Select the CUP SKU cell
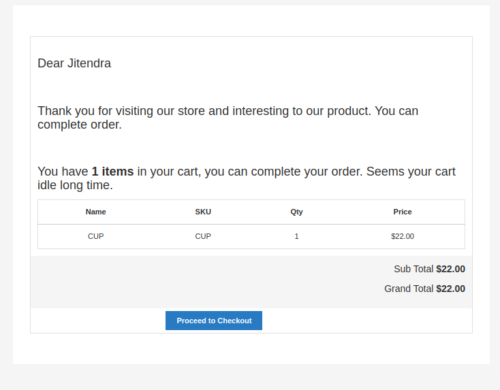The height and width of the screenshot is (390, 500). (x=203, y=236)
